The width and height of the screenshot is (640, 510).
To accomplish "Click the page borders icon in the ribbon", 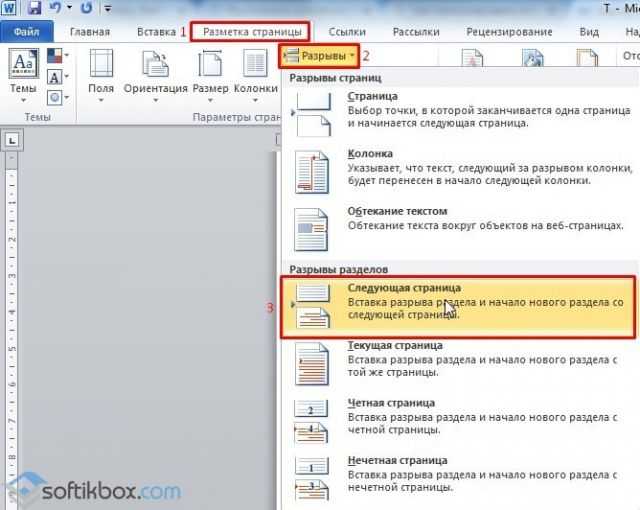I will click(x=587, y=58).
